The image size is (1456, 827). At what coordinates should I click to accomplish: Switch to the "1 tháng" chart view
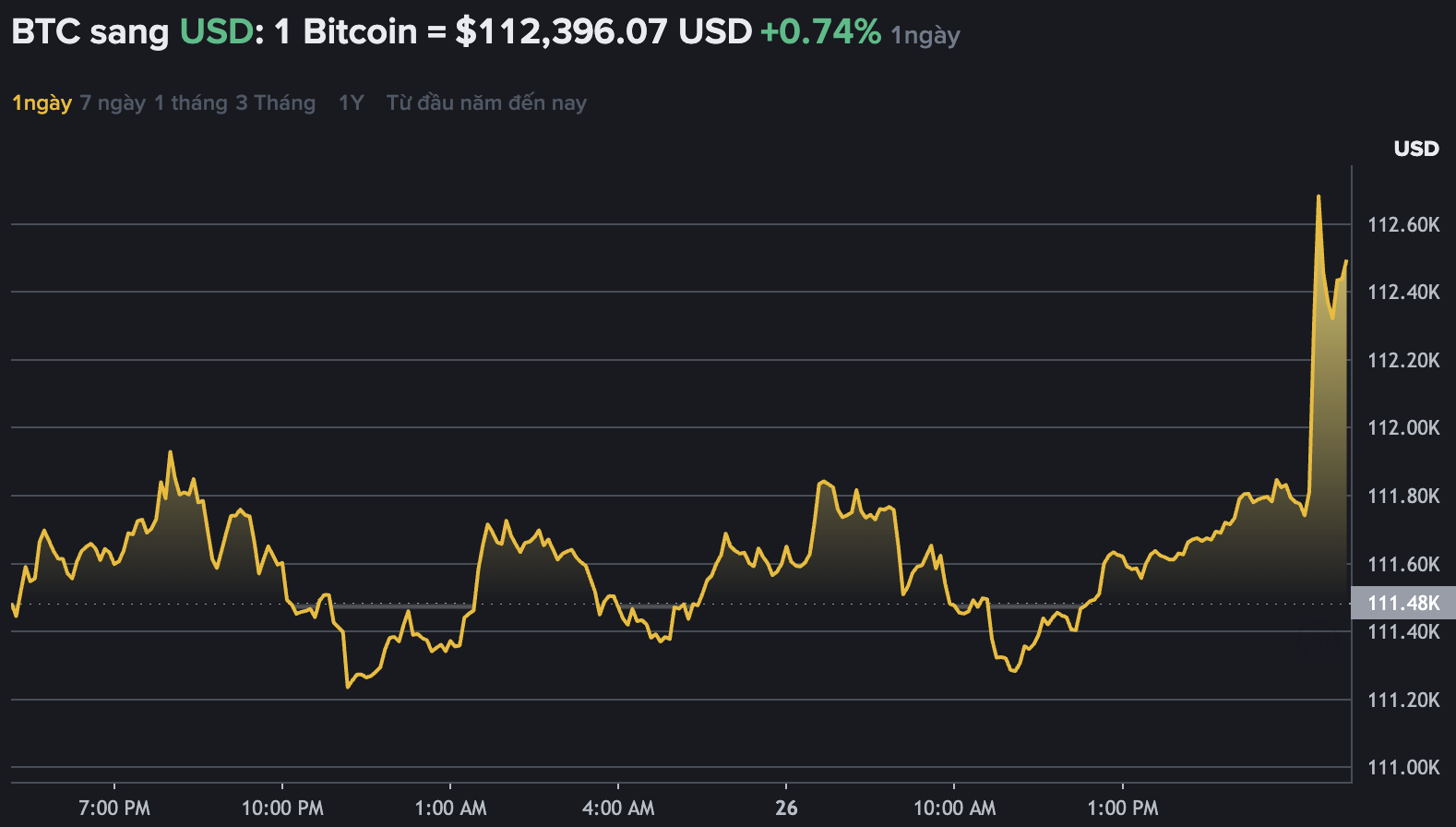click(x=191, y=102)
